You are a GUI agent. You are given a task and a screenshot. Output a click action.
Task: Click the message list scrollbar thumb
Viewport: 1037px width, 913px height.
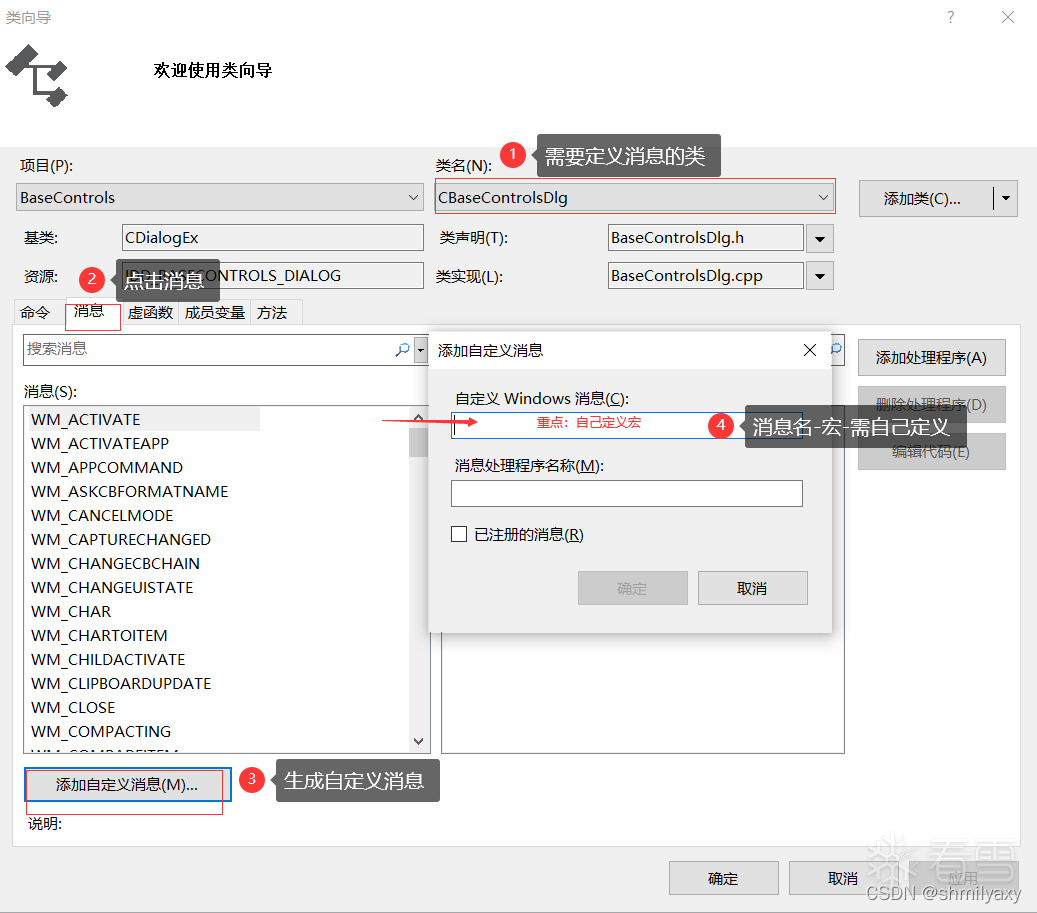[x=418, y=442]
